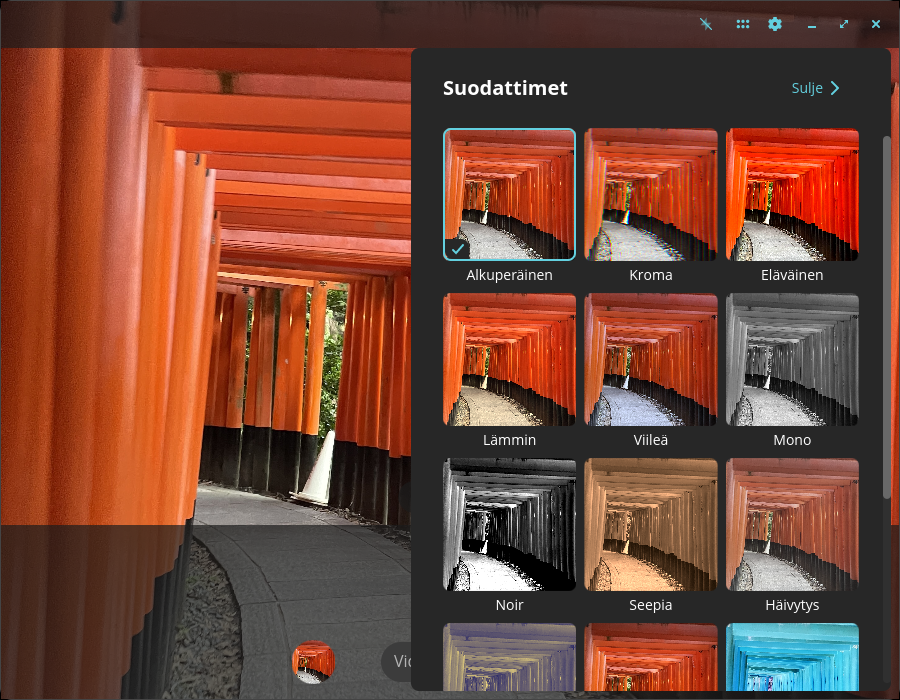
Task: Apply the Häivytys filter
Action: (x=792, y=524)
